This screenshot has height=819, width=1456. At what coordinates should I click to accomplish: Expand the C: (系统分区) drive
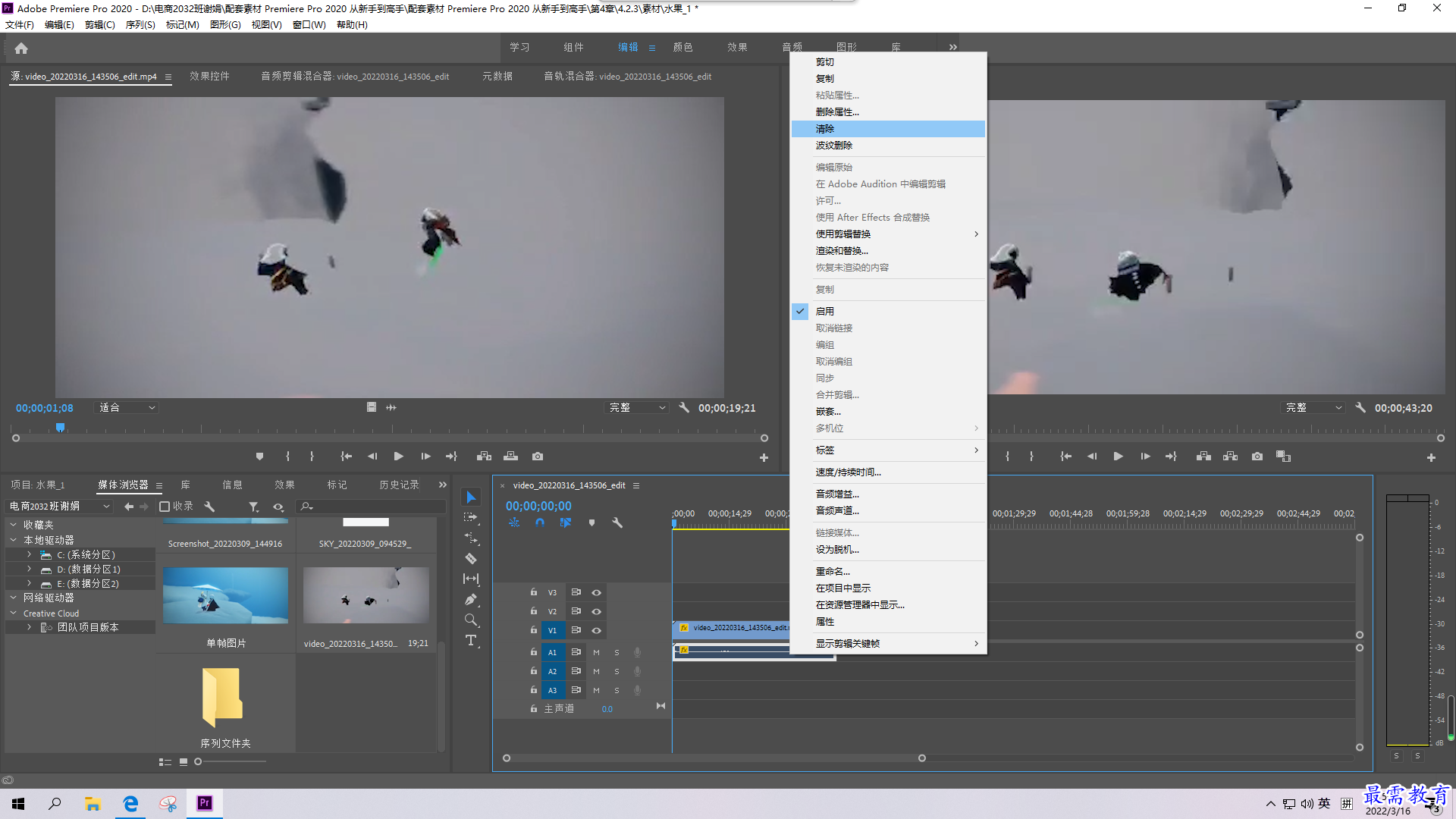pos(29,555)
